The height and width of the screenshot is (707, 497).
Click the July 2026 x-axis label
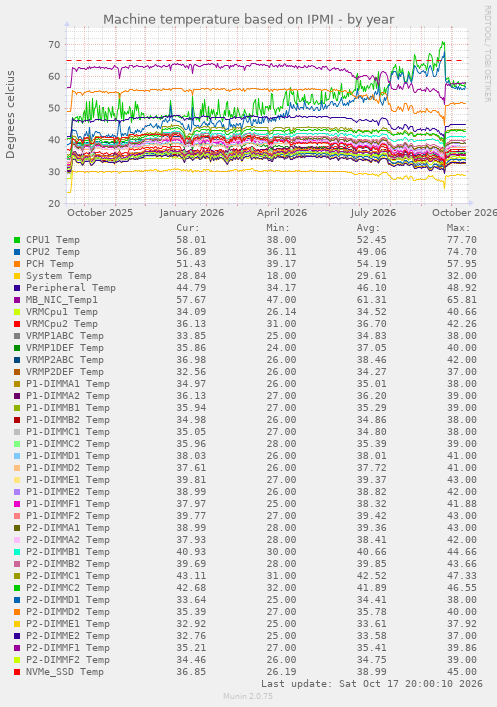coord(373,212)
